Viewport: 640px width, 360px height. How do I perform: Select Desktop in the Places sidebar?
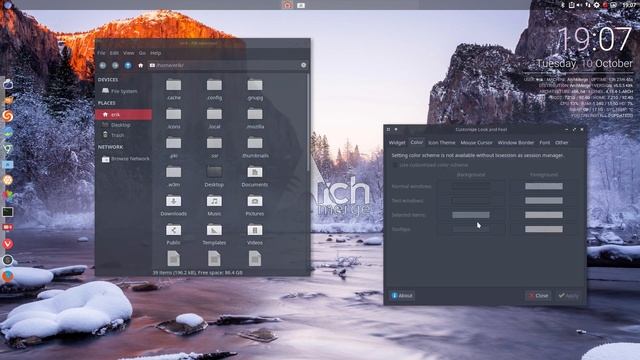124,125
